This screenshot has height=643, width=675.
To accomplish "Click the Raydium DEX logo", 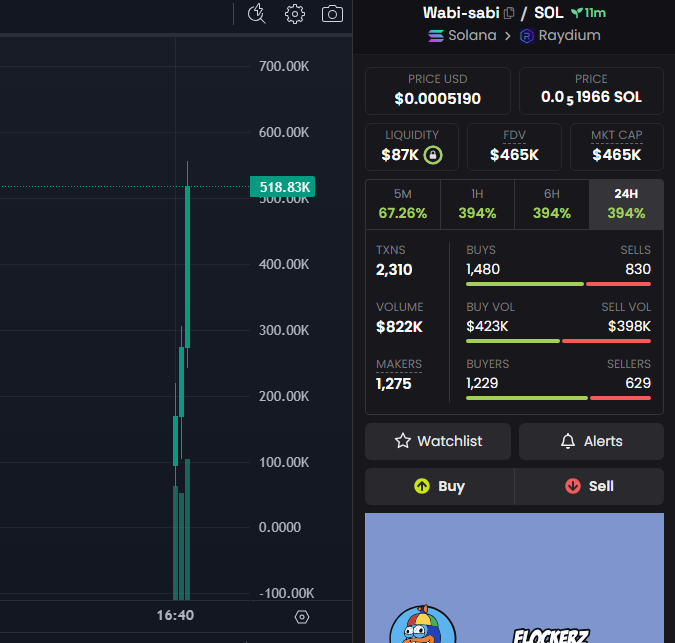I will pyautogui.click(x=526, y=36).
